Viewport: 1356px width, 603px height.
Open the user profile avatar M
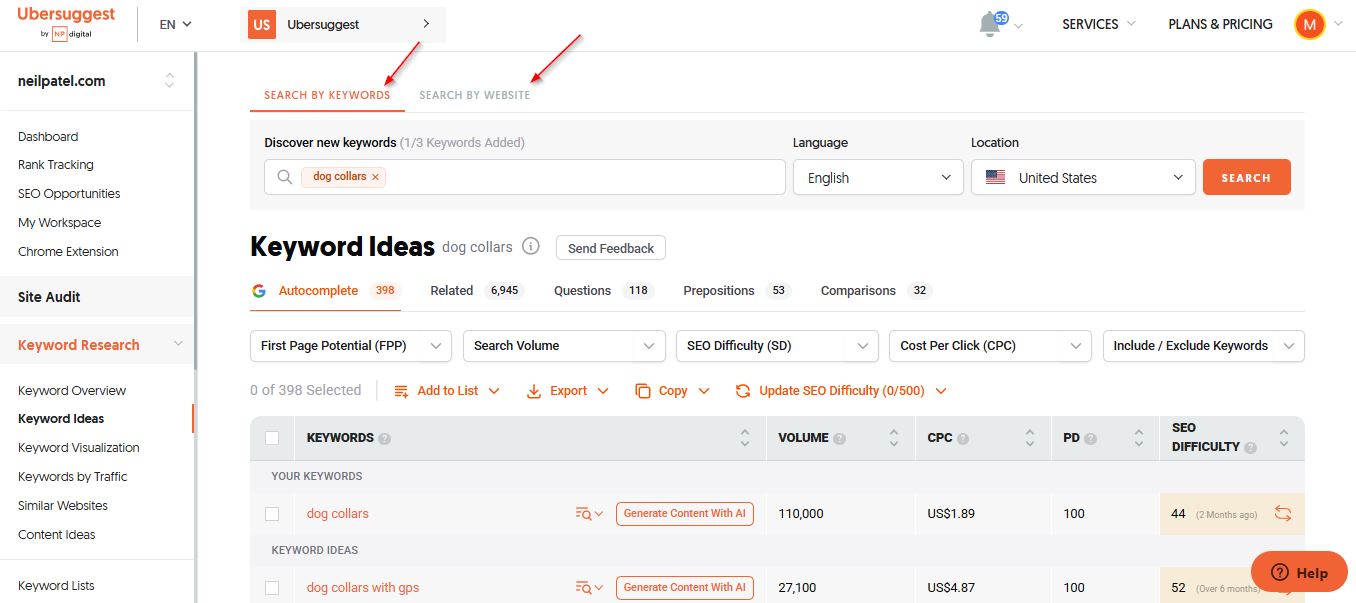click(x=1309, y=24)
